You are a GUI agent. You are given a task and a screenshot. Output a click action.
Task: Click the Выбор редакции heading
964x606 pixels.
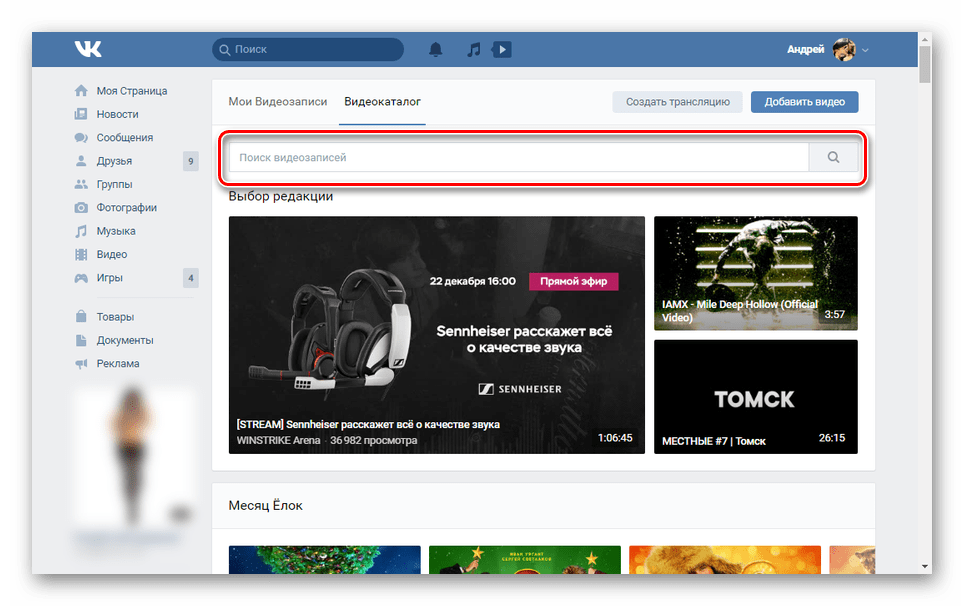[x=281, y=196]
